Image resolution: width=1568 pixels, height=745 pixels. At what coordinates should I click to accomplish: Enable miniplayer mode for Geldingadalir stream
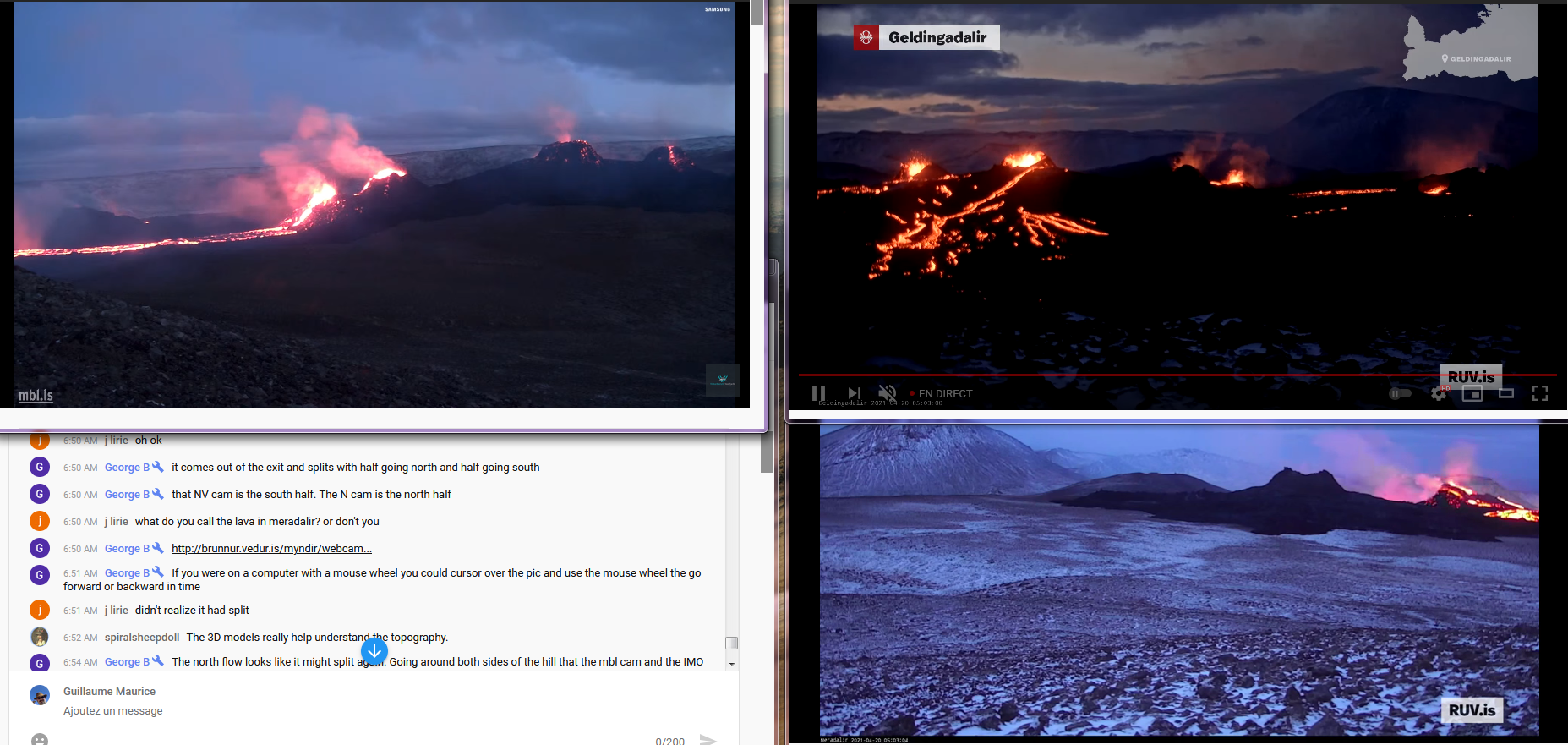tap(1472, 393)
